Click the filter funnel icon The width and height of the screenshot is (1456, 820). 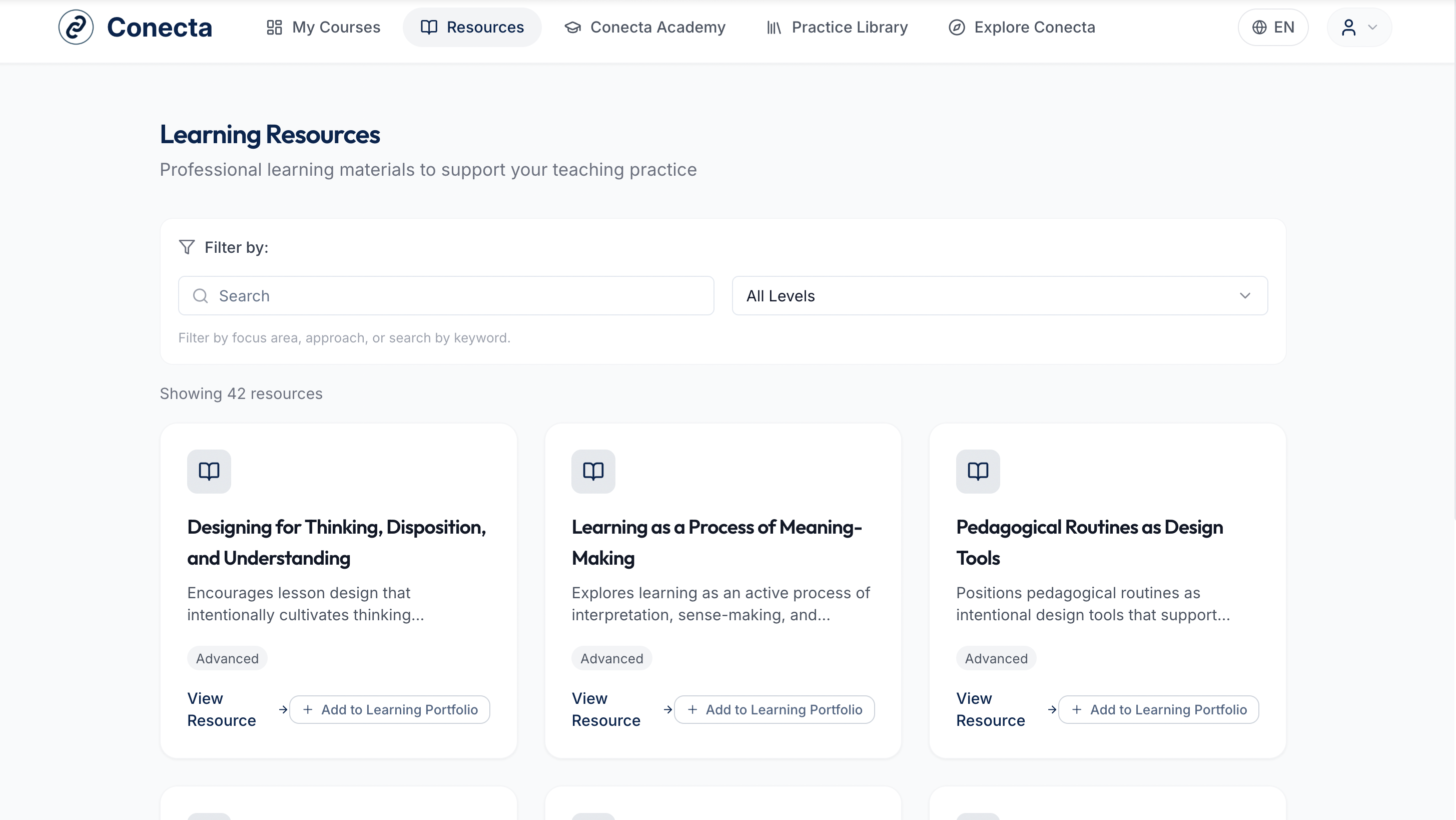point(187,247)
